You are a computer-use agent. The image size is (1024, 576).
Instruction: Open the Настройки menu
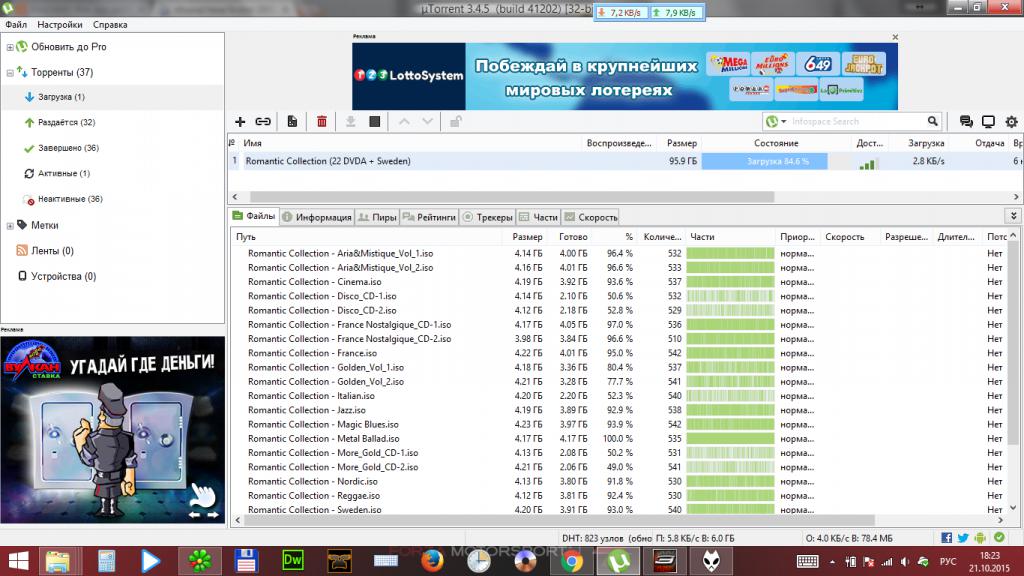[x=59, y=24]
